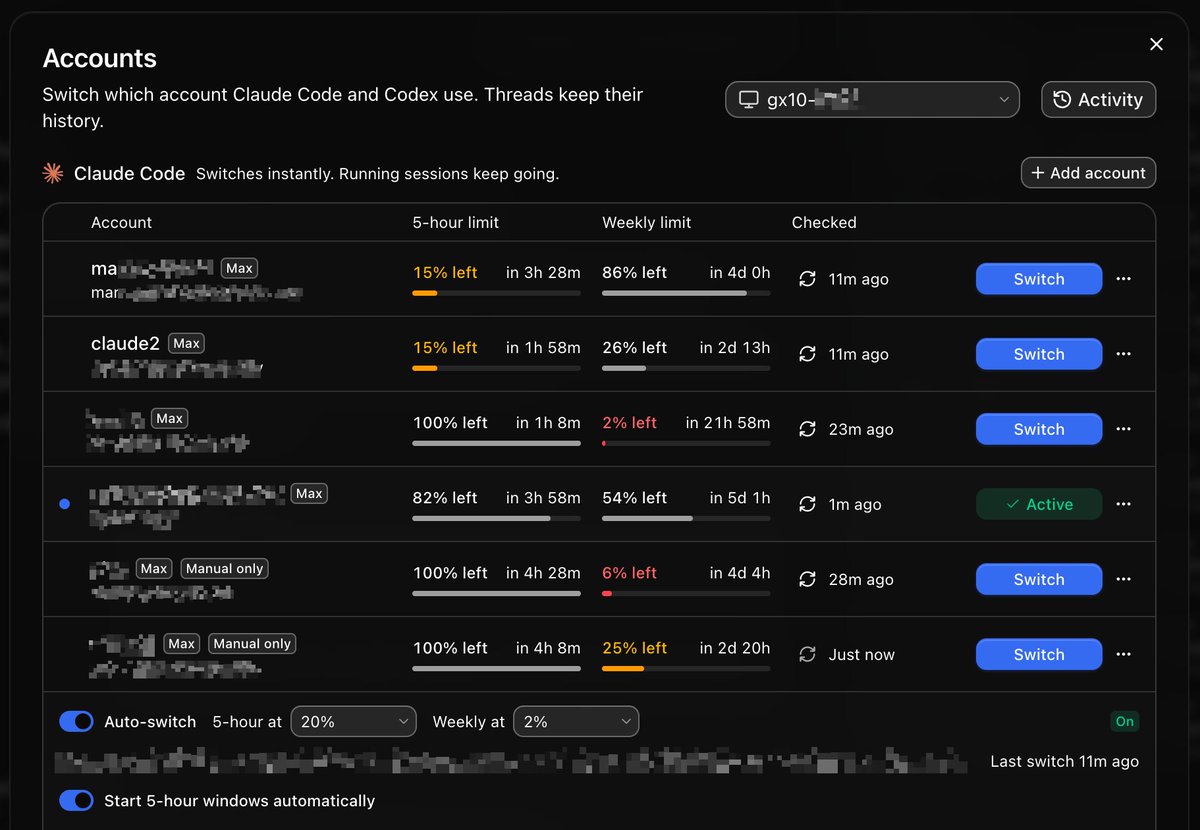Click the 5-hour limit column header

click(456, 222)
